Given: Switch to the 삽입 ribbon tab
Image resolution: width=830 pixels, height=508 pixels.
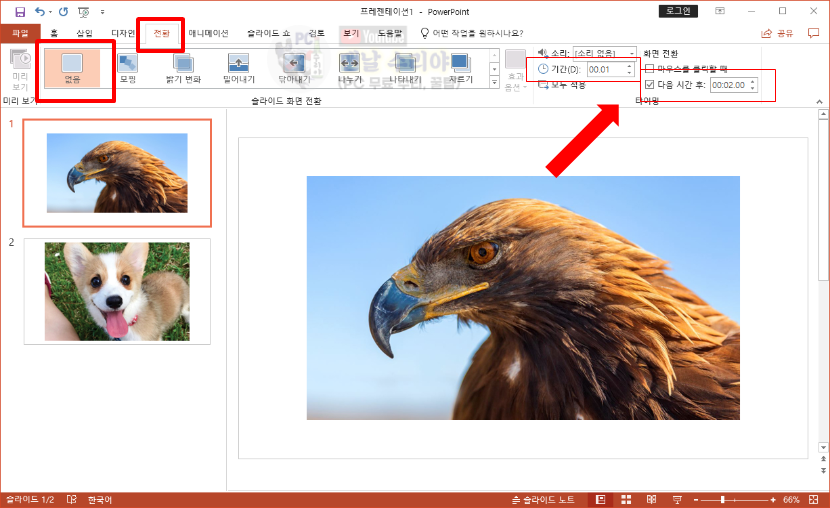Looking at the screenshot, I should [x=84, y=33].
